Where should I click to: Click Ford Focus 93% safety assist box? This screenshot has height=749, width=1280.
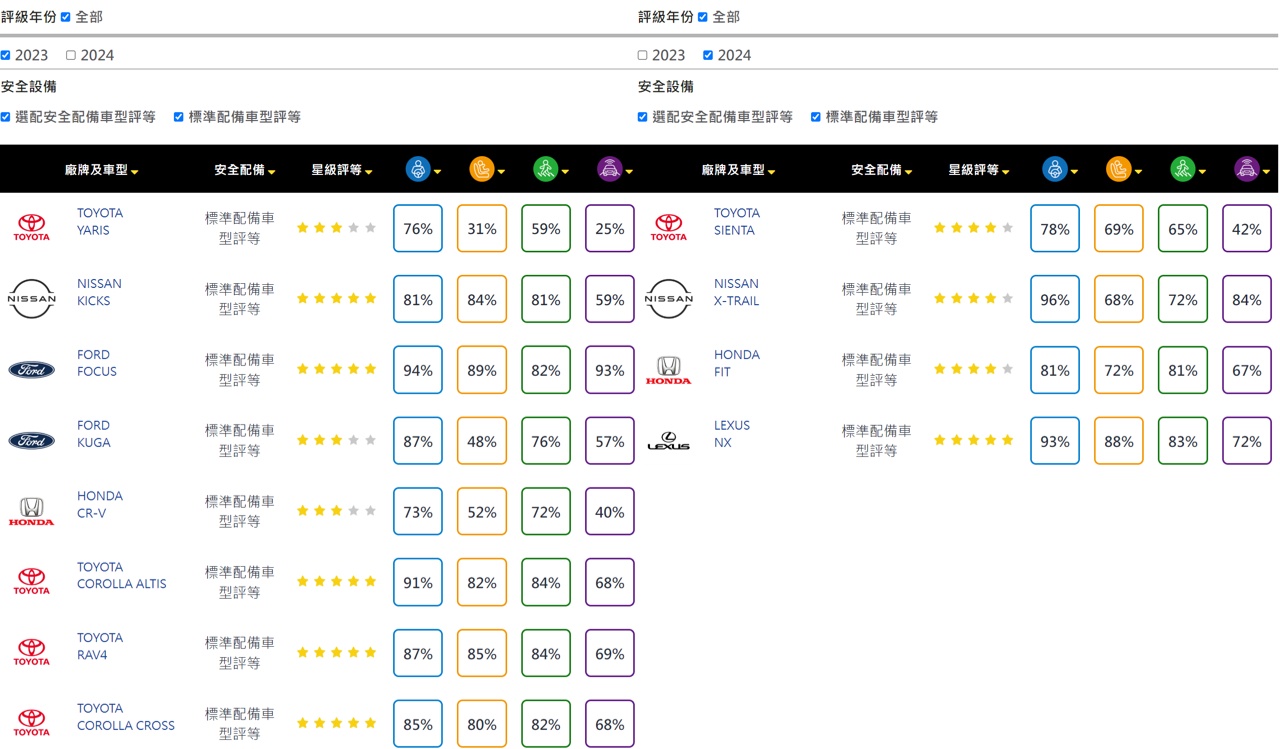pyautogui.click(x=609, y=370)
